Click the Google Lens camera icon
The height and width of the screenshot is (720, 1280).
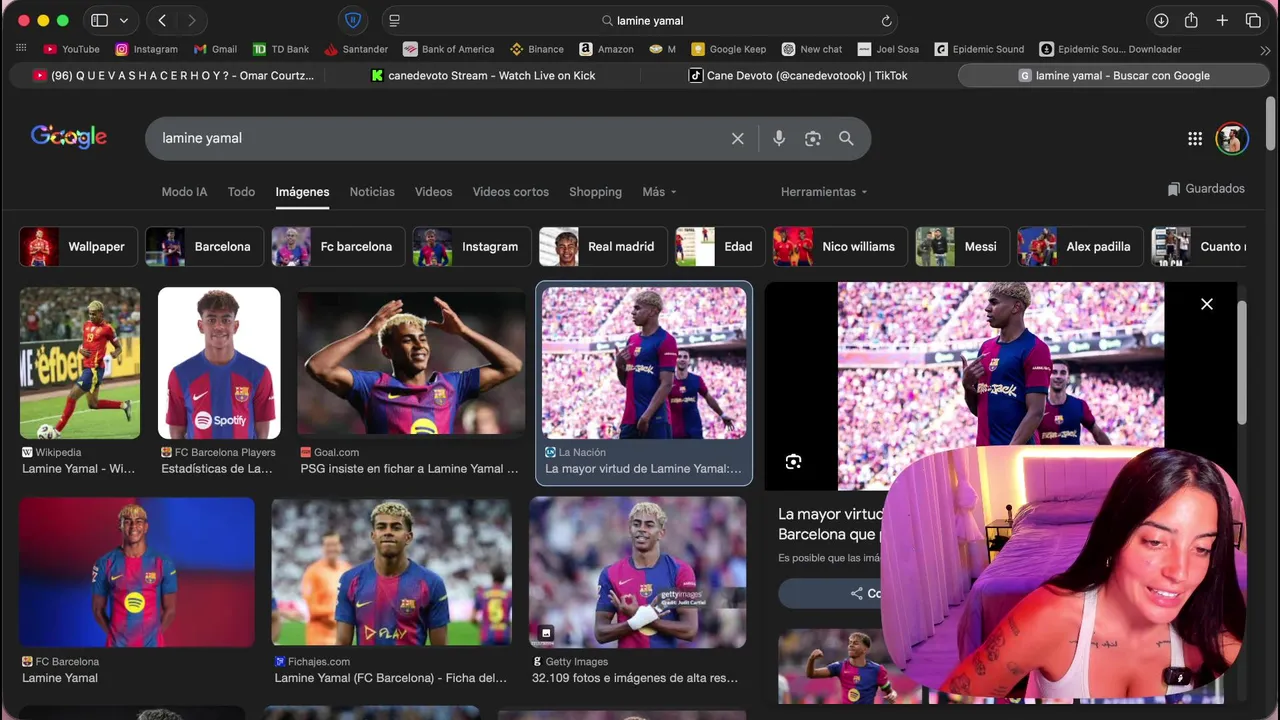click(812, 138)
